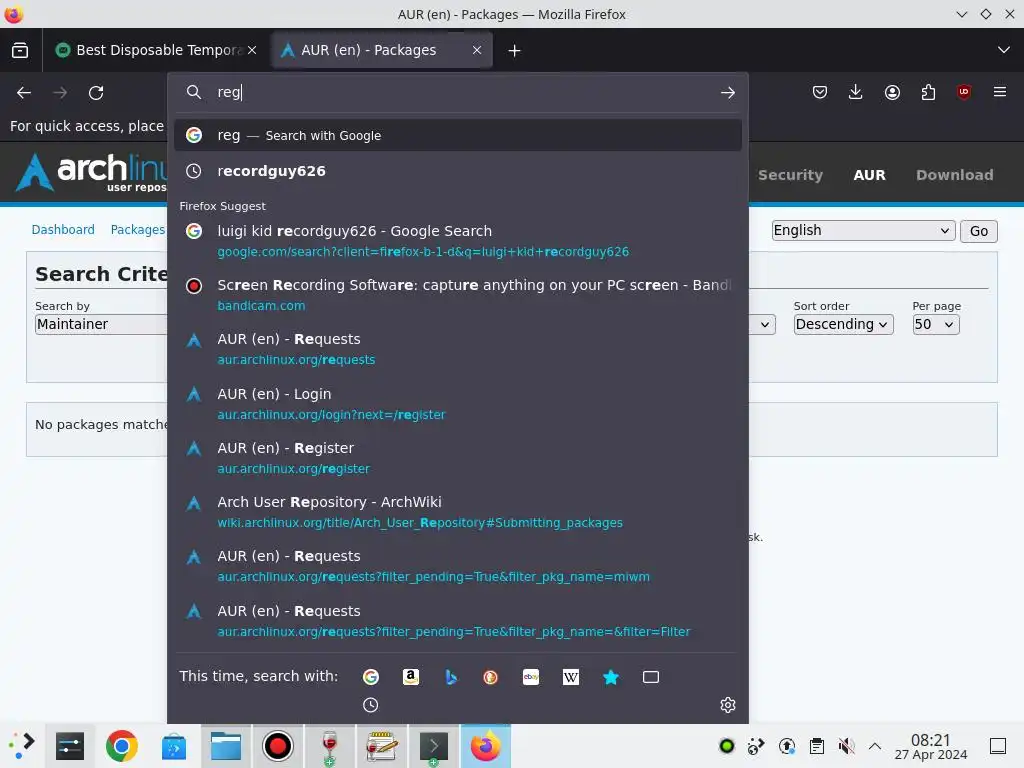
Task: Click the Go button beside language
Action: [x=978, y=231]
